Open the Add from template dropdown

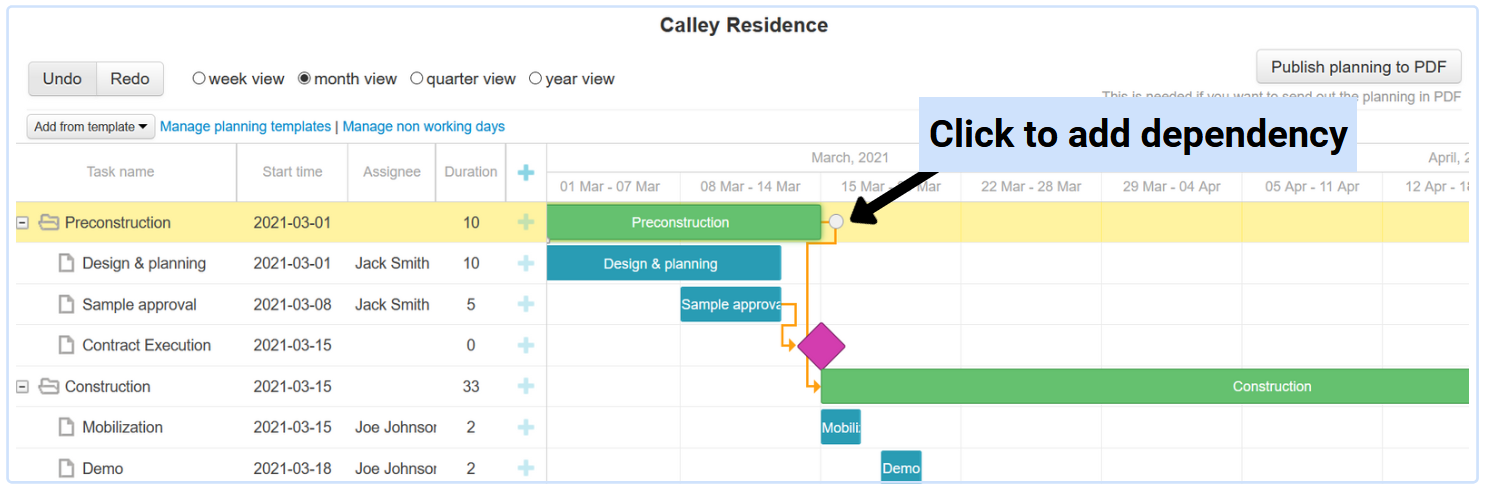(91, 127)
